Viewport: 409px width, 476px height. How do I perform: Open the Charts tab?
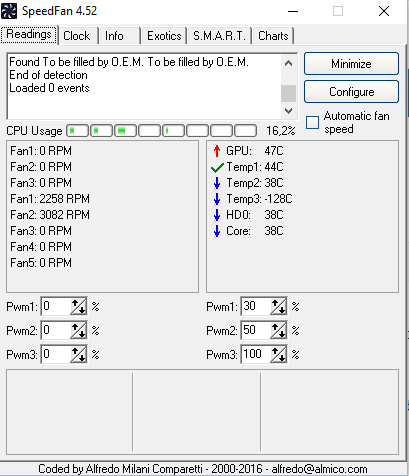pos(273,36)
